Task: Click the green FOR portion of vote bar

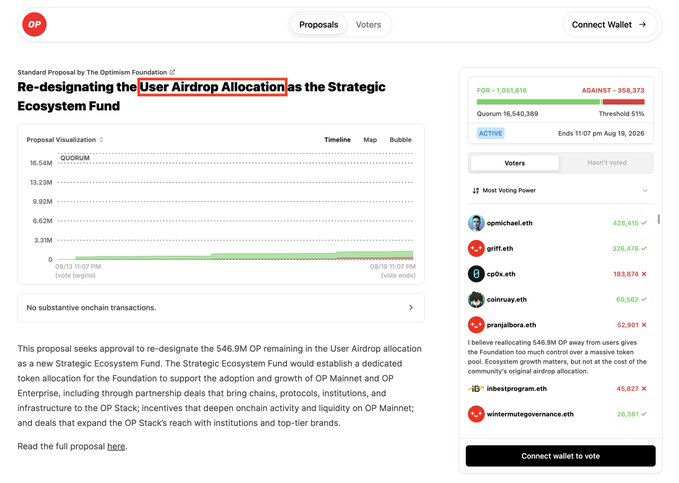Action: click(x=538, y=102)
